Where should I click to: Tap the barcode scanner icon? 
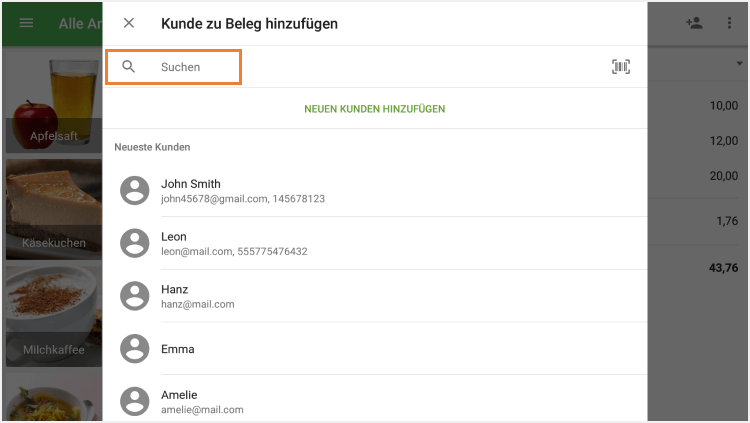(x=621, y=67)
